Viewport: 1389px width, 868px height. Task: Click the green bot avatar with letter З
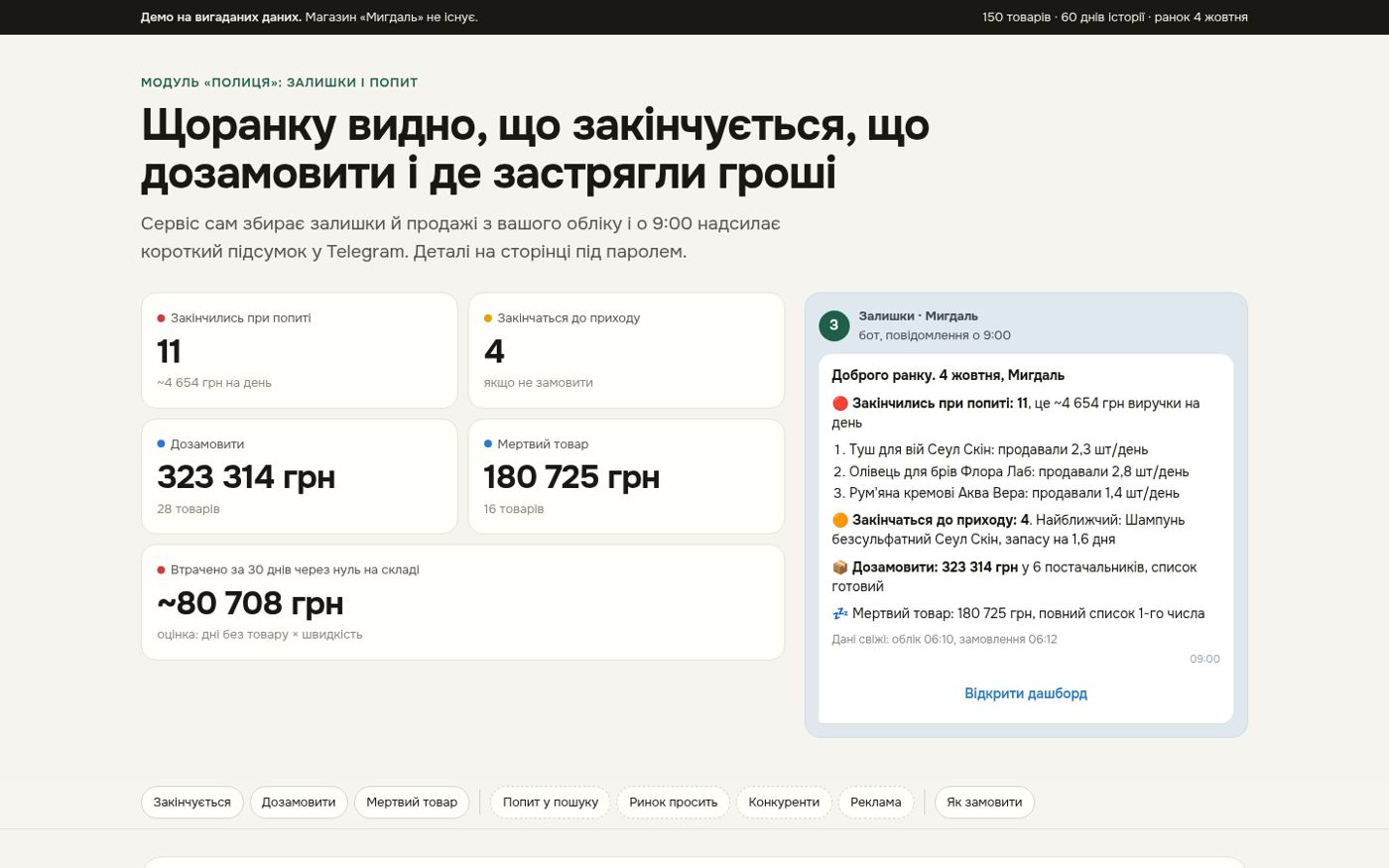pos(833,325)
